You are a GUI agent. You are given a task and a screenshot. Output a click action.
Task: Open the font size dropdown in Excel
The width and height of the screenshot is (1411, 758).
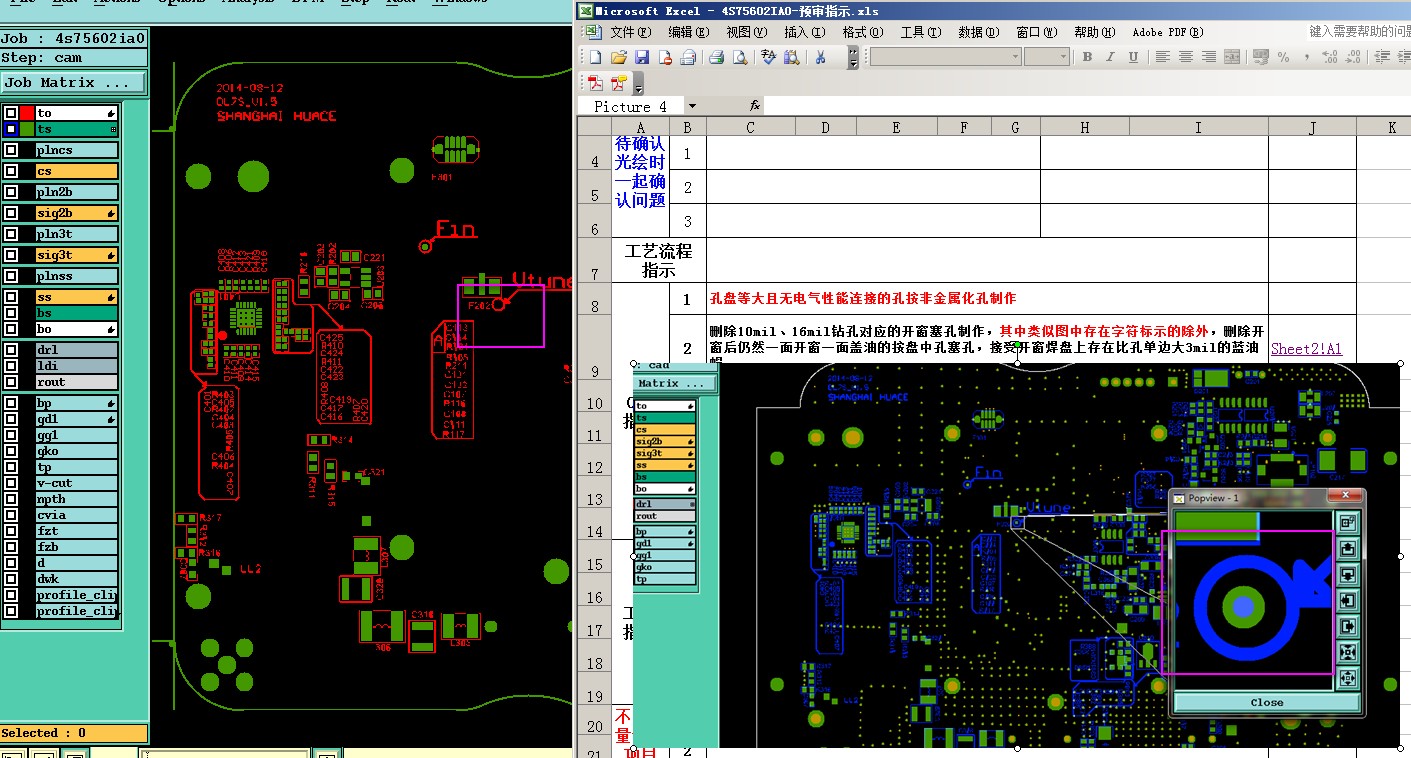tap(1064, 57)
